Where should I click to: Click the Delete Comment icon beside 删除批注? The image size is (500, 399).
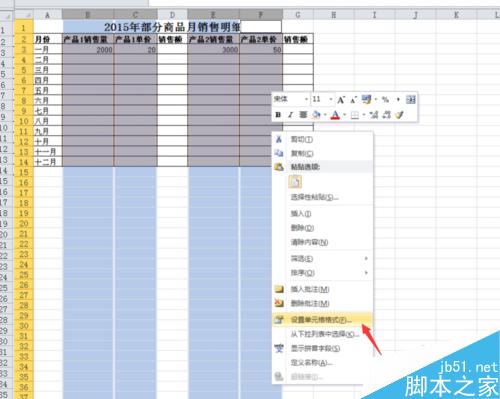coord(279,303)
